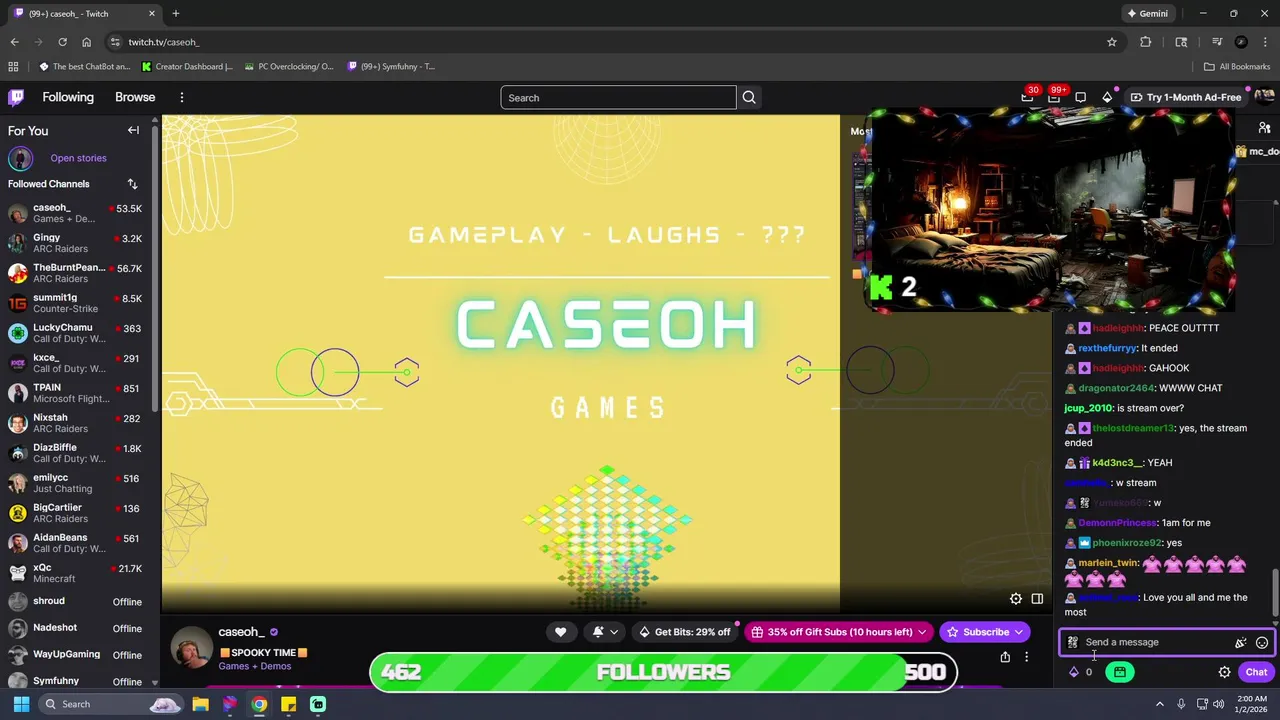Open the video player settings gear
Image resolution: width=1280 pixels, height=720 pixels.
[1015, 598]
